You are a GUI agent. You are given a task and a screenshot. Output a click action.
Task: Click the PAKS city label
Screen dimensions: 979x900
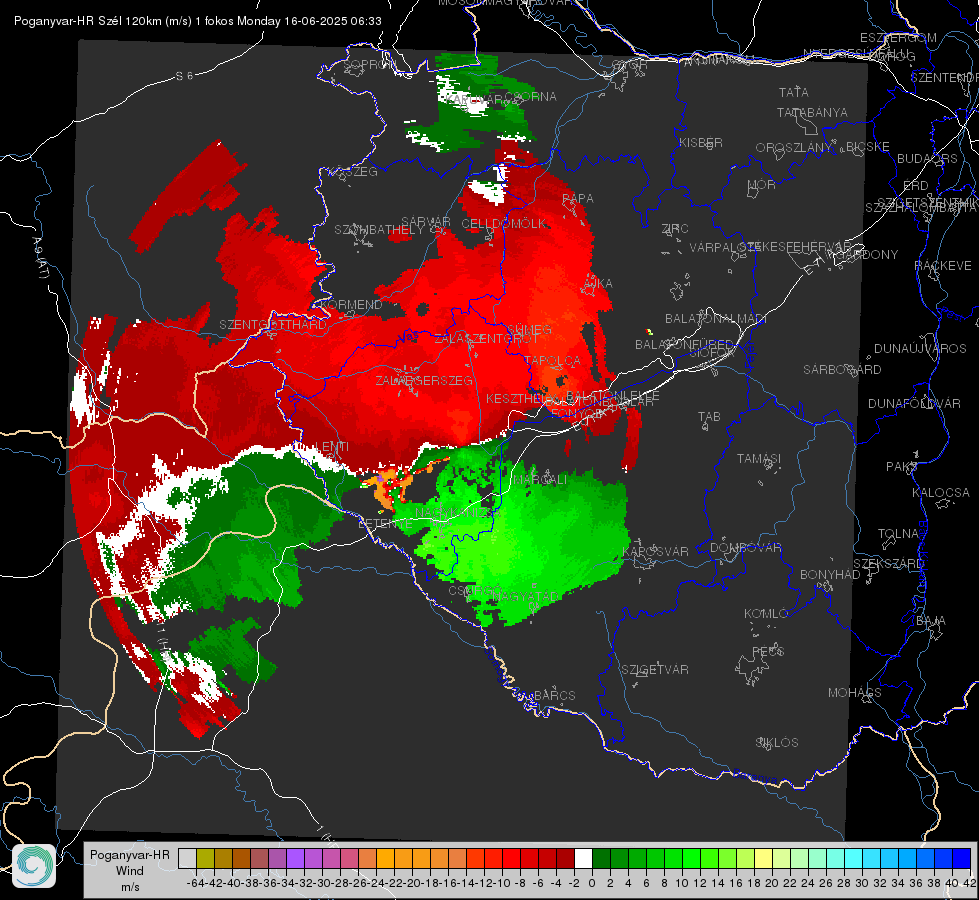[902, 467]
